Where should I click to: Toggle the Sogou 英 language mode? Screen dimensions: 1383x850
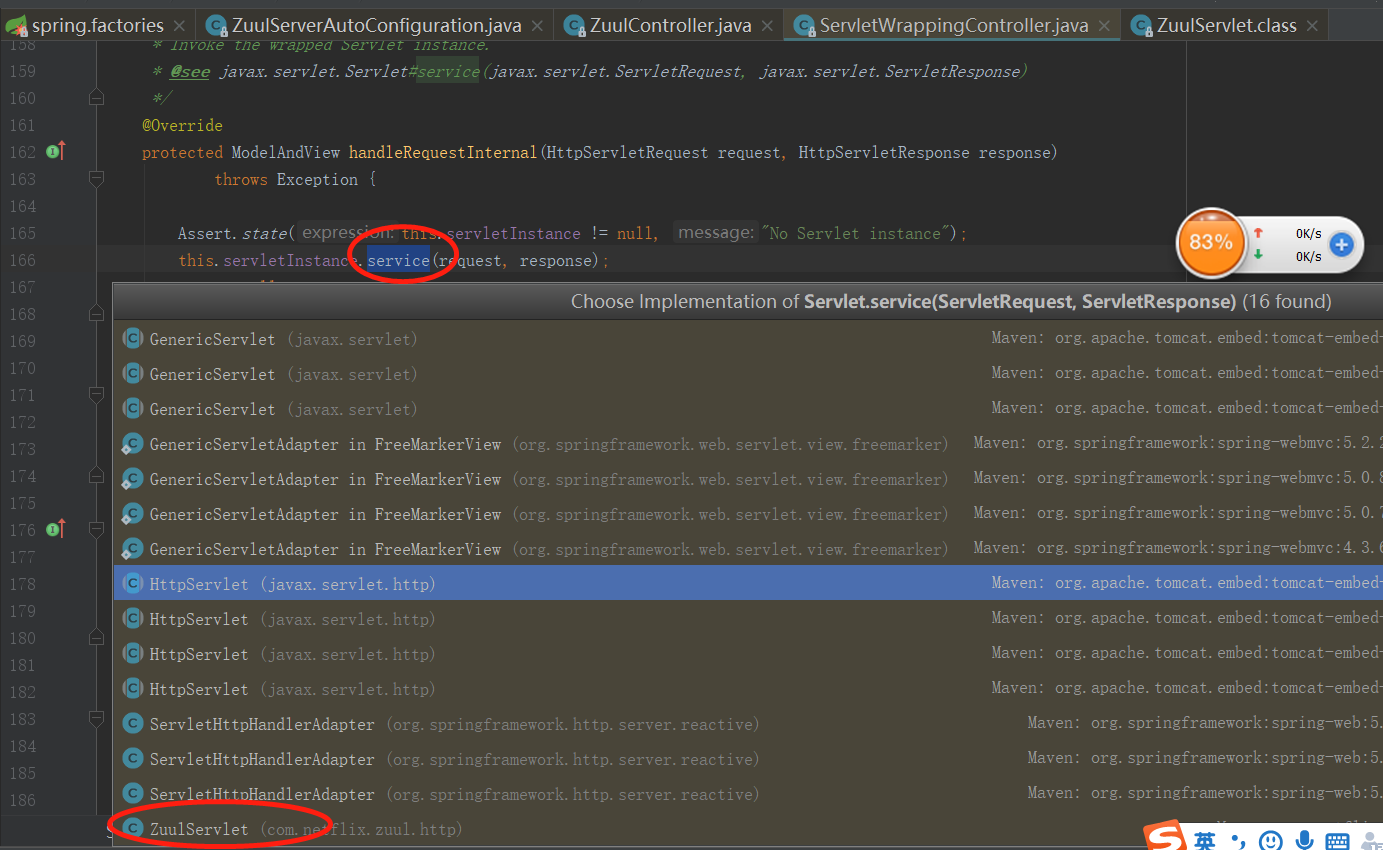tap(1205, 841)
